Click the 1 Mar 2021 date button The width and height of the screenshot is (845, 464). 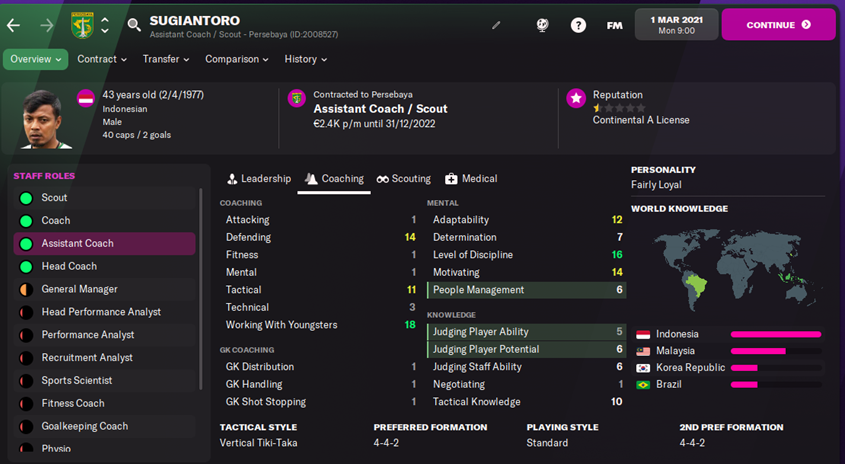coord(675,25)
